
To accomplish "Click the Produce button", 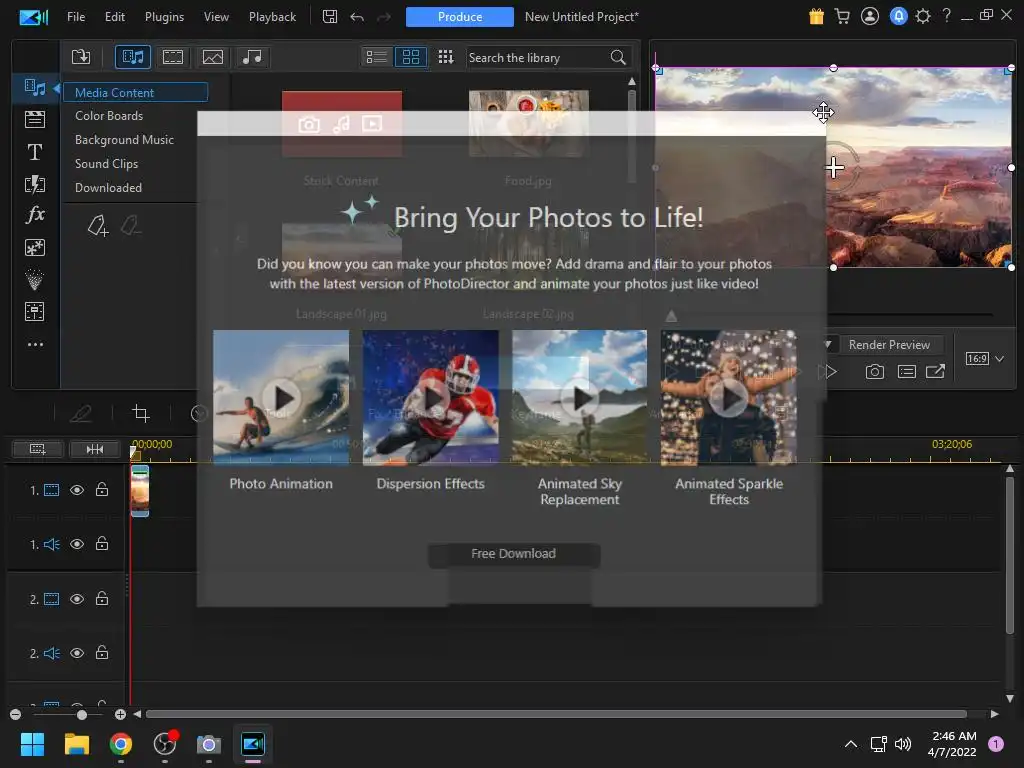I will (x=460, y=16).
